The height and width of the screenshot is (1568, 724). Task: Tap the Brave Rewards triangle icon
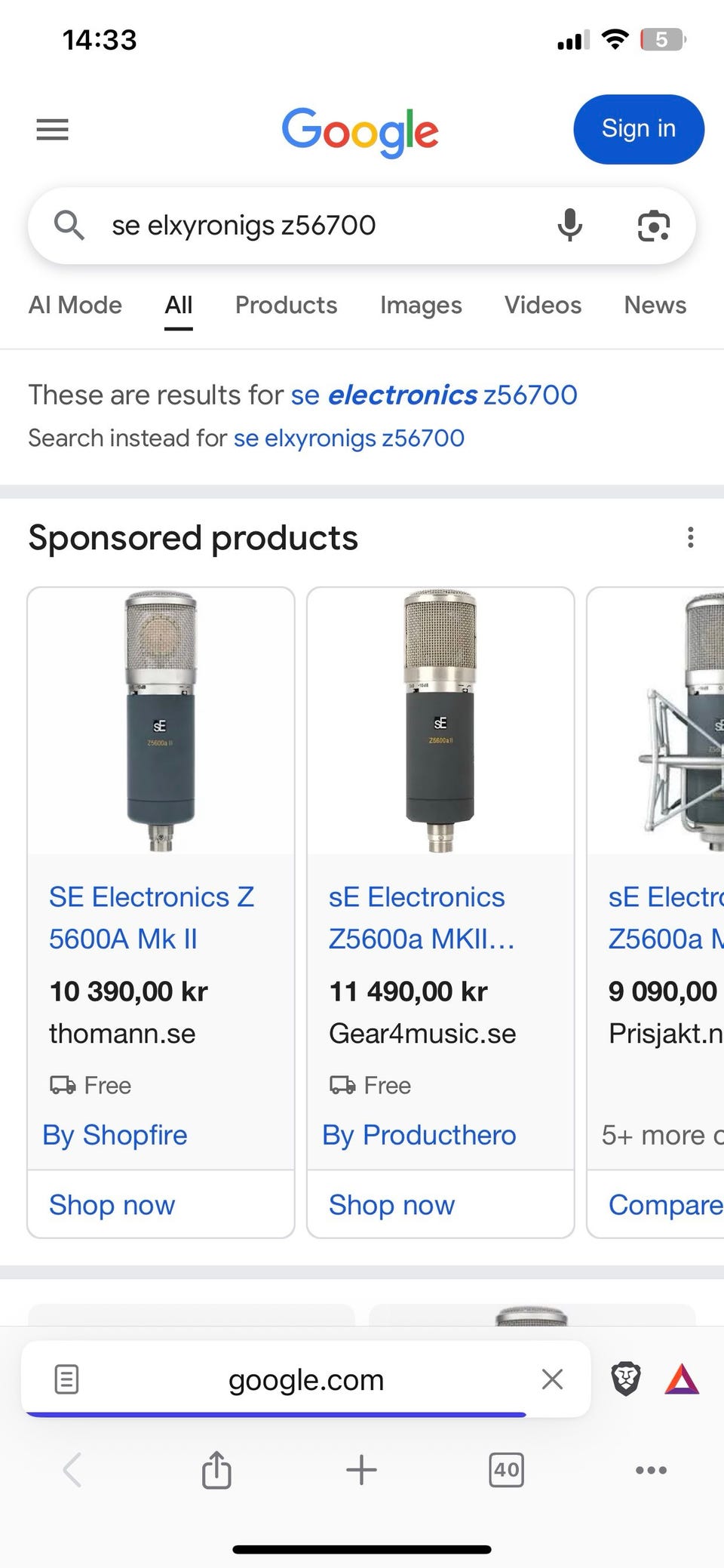[682, 1379]
